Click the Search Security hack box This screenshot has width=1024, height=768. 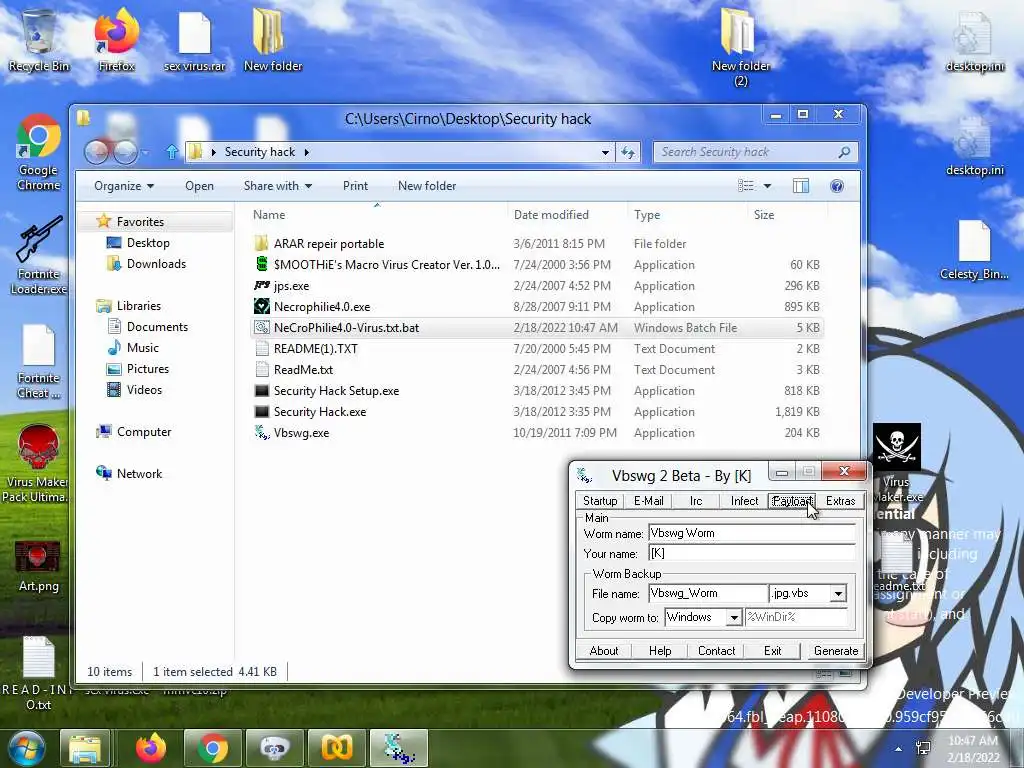coord(755,152)
